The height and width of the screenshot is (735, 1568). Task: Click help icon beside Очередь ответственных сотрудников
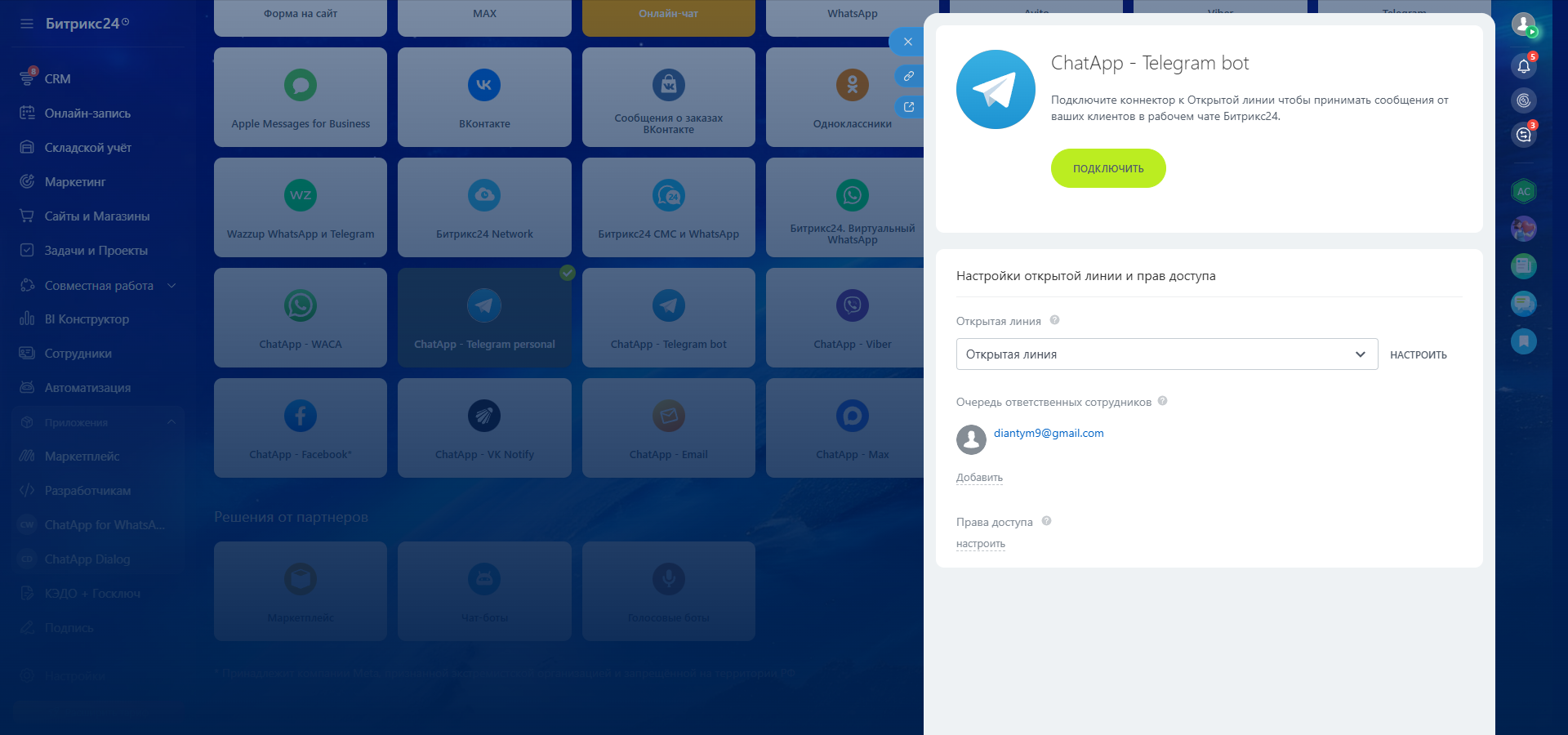pos(1162,401)
